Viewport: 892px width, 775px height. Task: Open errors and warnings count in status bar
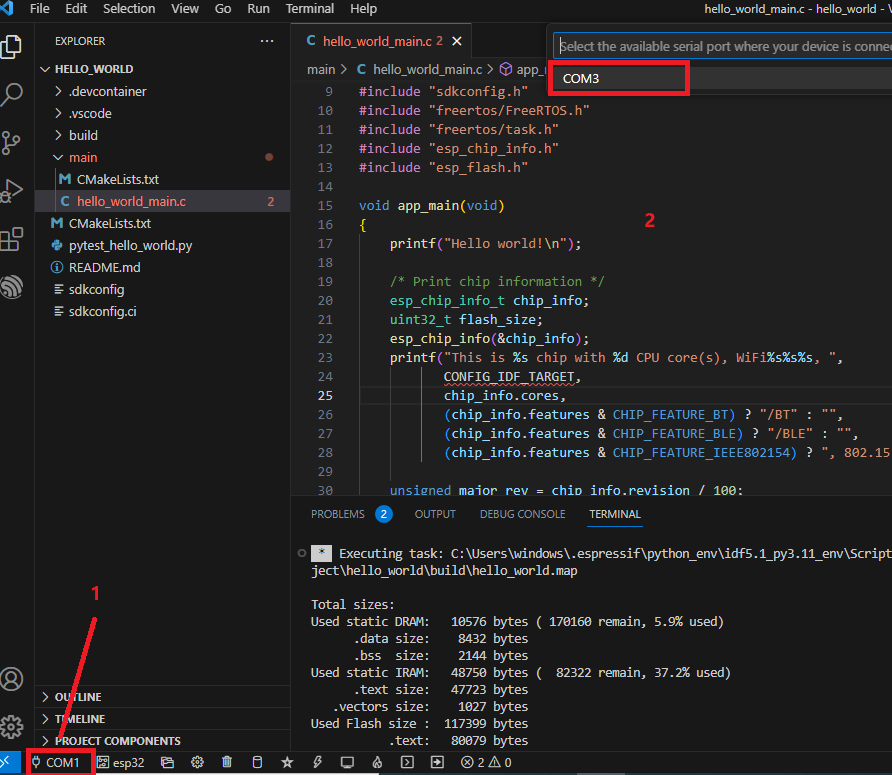coord(486,762)
